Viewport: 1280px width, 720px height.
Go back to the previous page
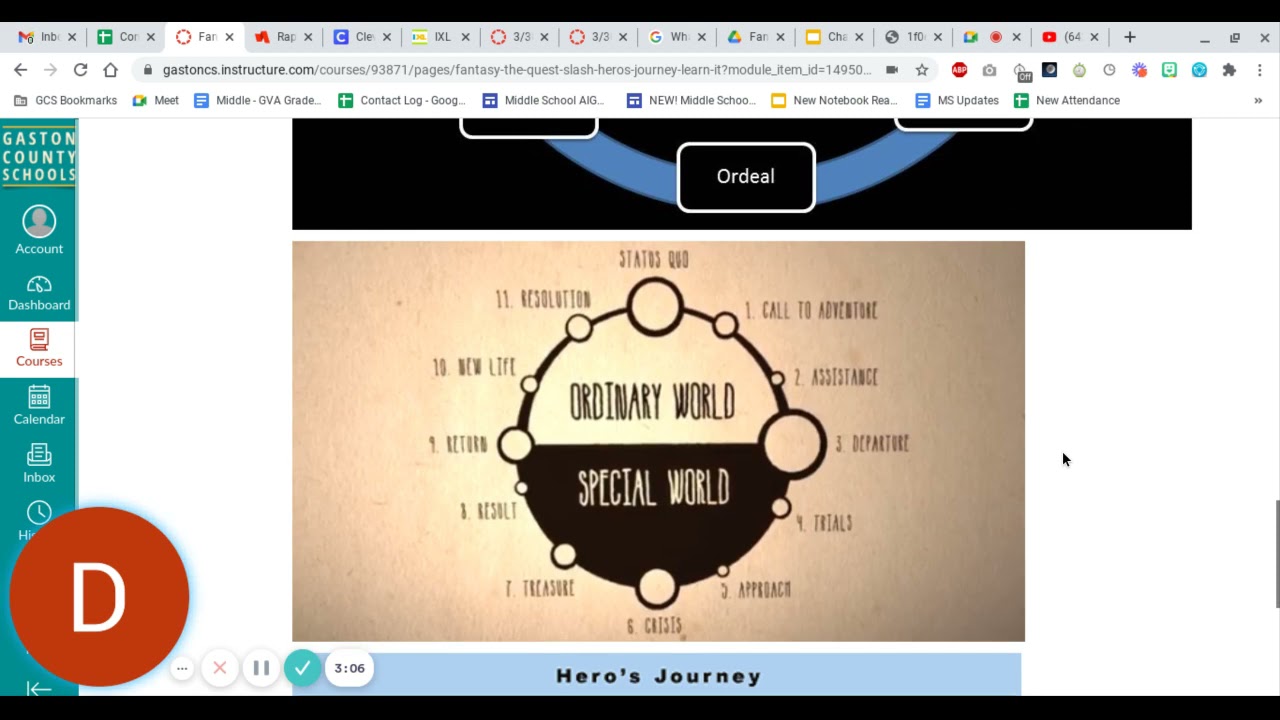coord(20,70)
